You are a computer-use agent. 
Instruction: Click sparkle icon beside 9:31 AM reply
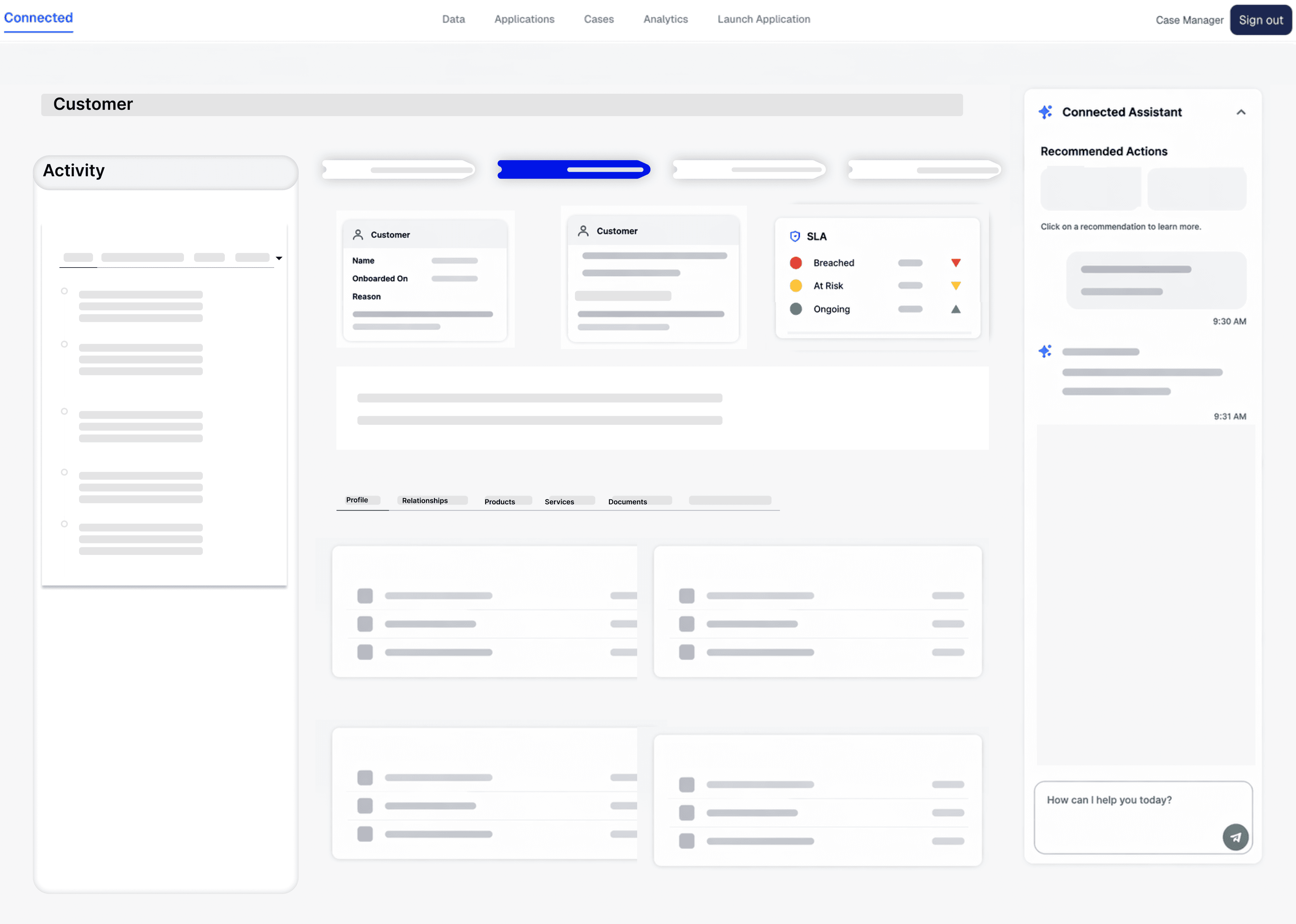(x=1045, y=351)
